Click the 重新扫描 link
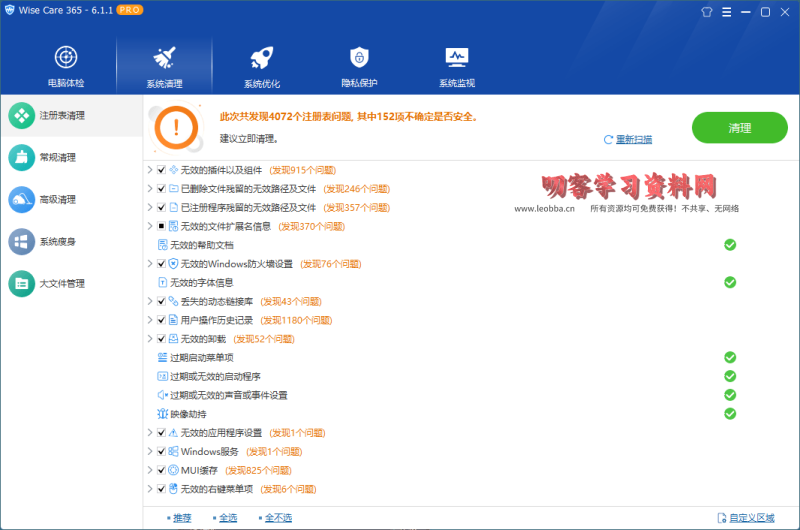 click(634, 139)
